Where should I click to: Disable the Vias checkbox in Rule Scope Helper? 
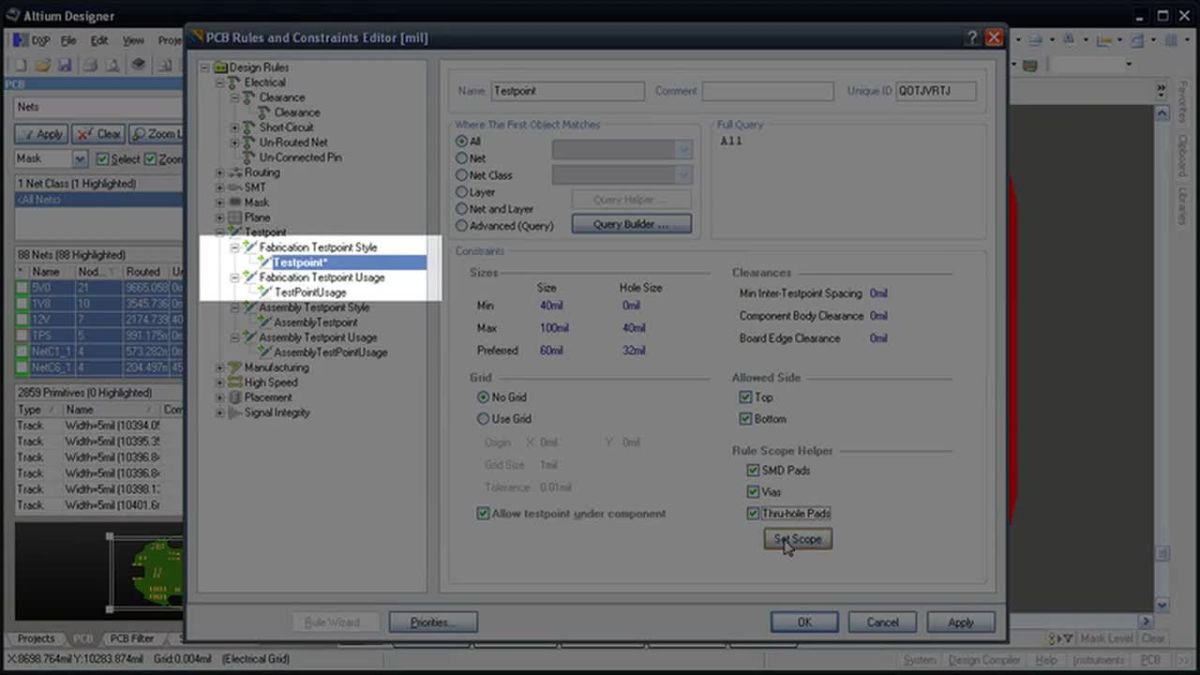tap(752, 491)
